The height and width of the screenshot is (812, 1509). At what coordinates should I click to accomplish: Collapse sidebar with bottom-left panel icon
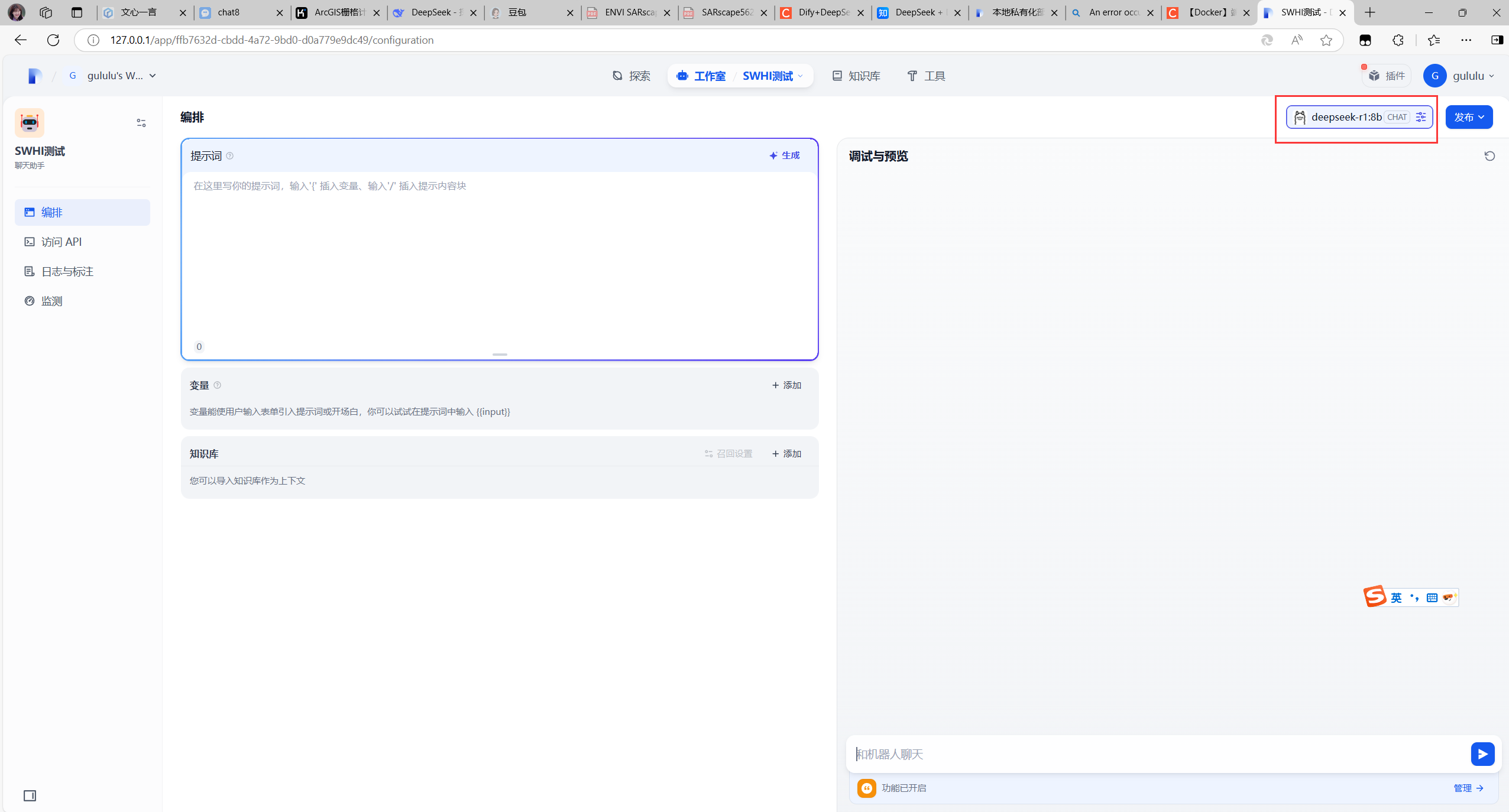tap(30, 795)
